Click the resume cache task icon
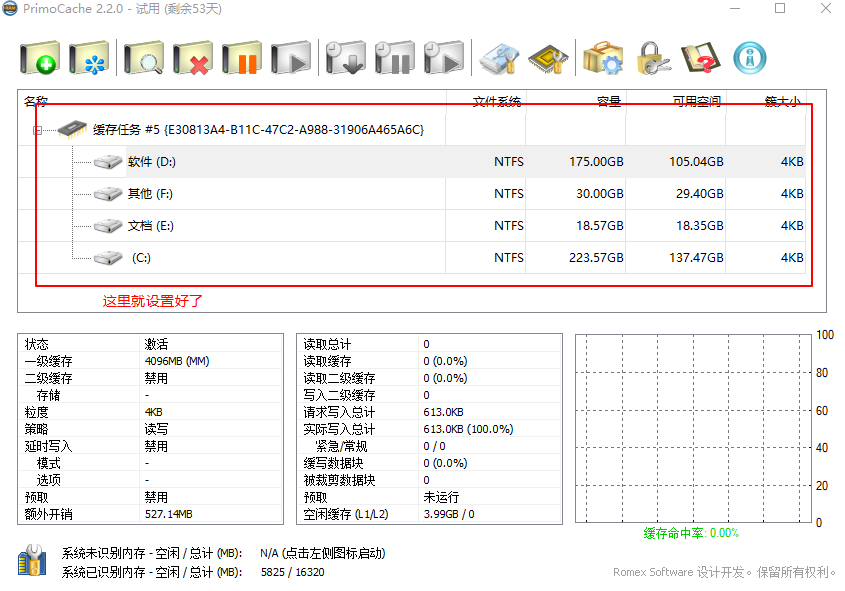845x591 pixels. click(291, 58)
